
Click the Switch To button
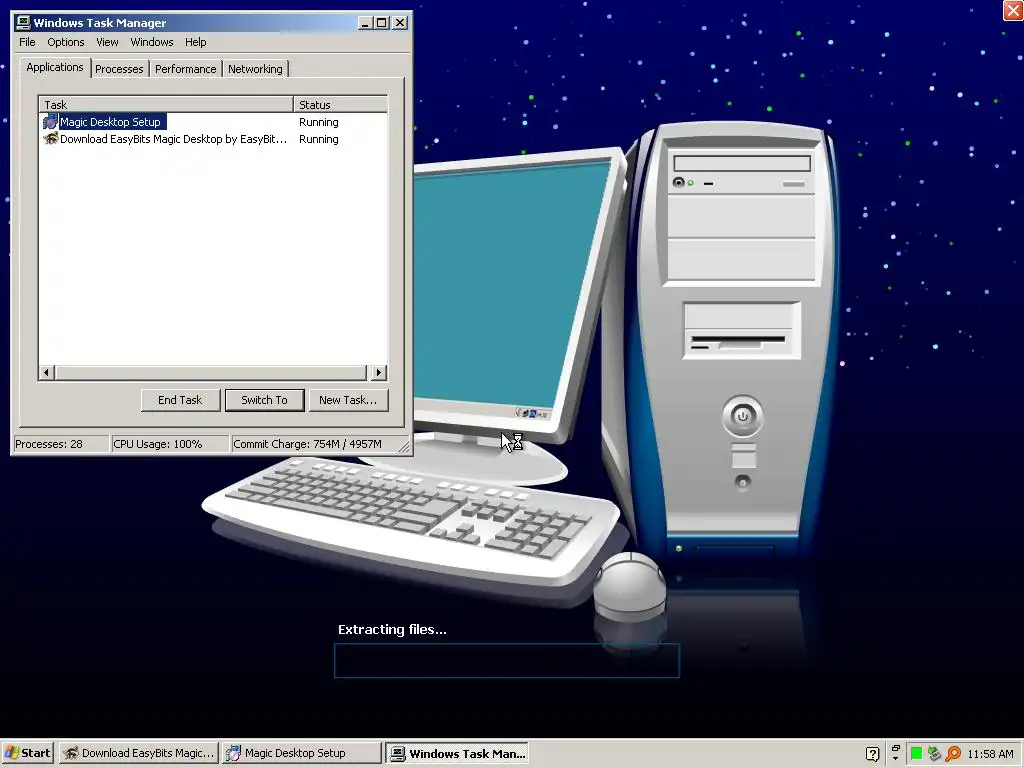point(264,400)
